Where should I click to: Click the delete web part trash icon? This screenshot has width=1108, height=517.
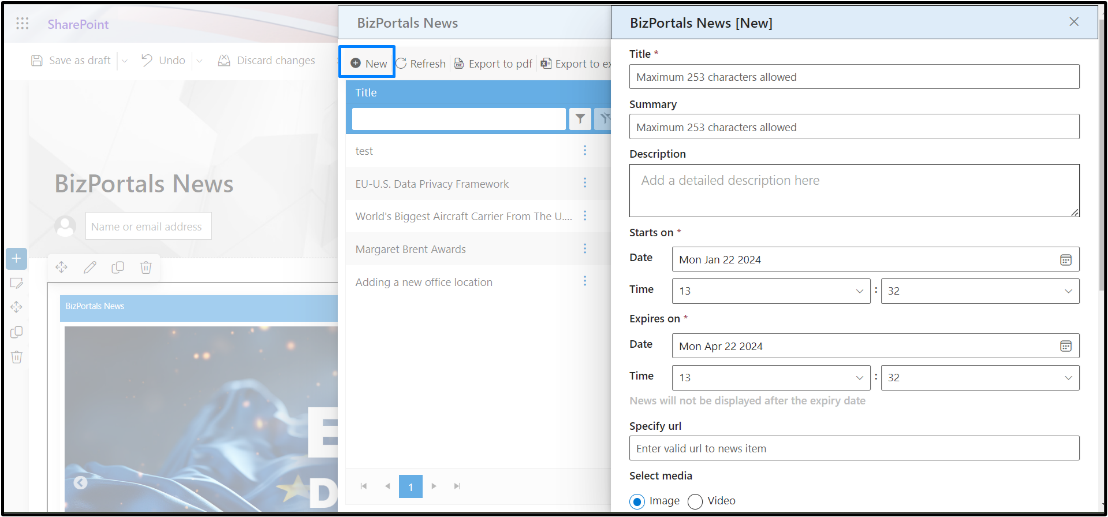pos(146,267)
